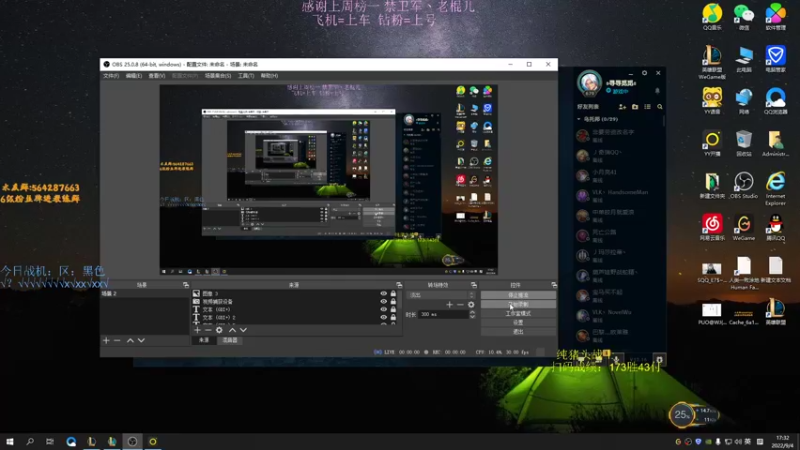Toggle lock on 文本 (GDI+) source
800x450 pixels.
point(393,309)
